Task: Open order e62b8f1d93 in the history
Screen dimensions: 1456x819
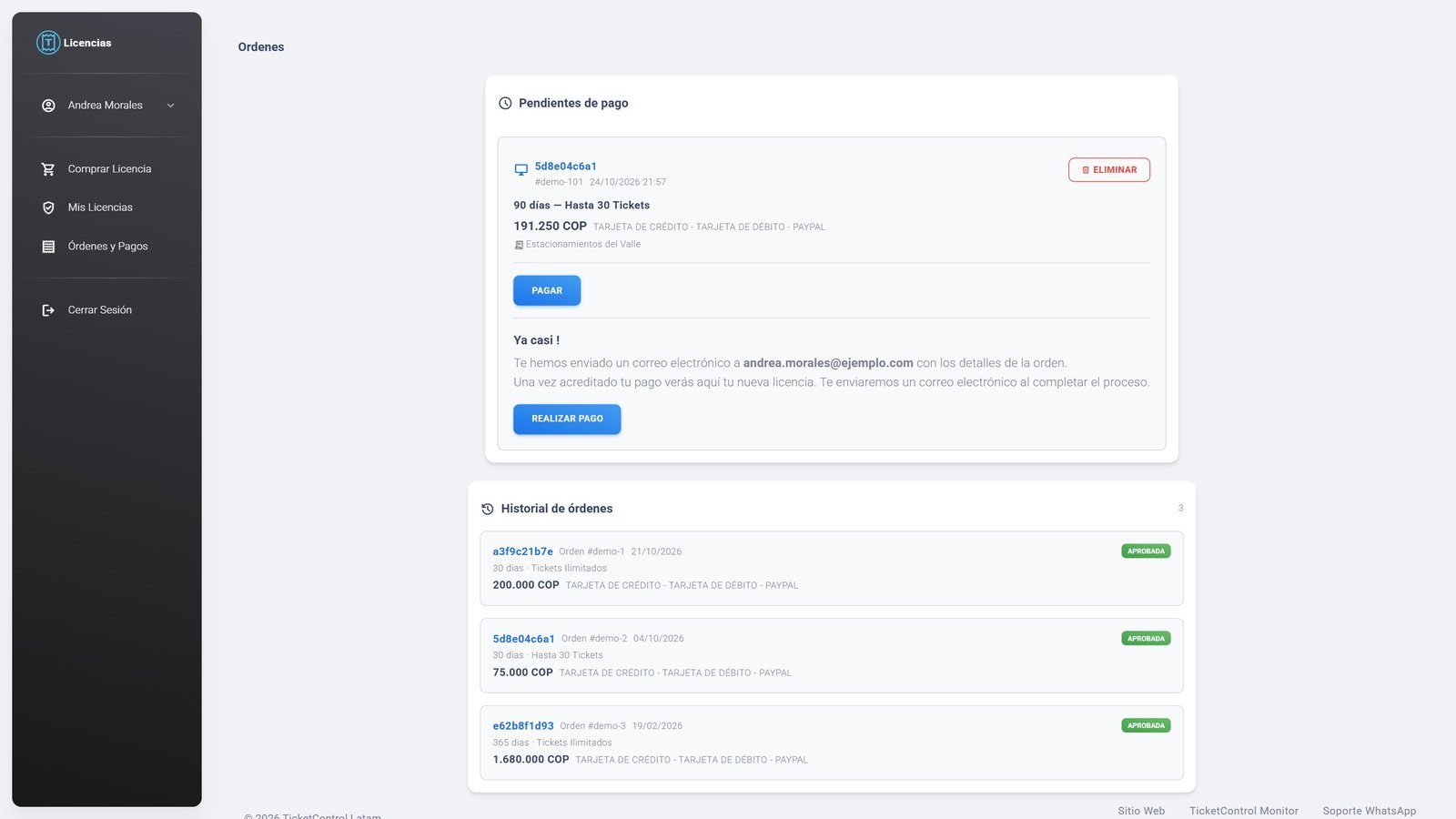Action: point(523,726)
